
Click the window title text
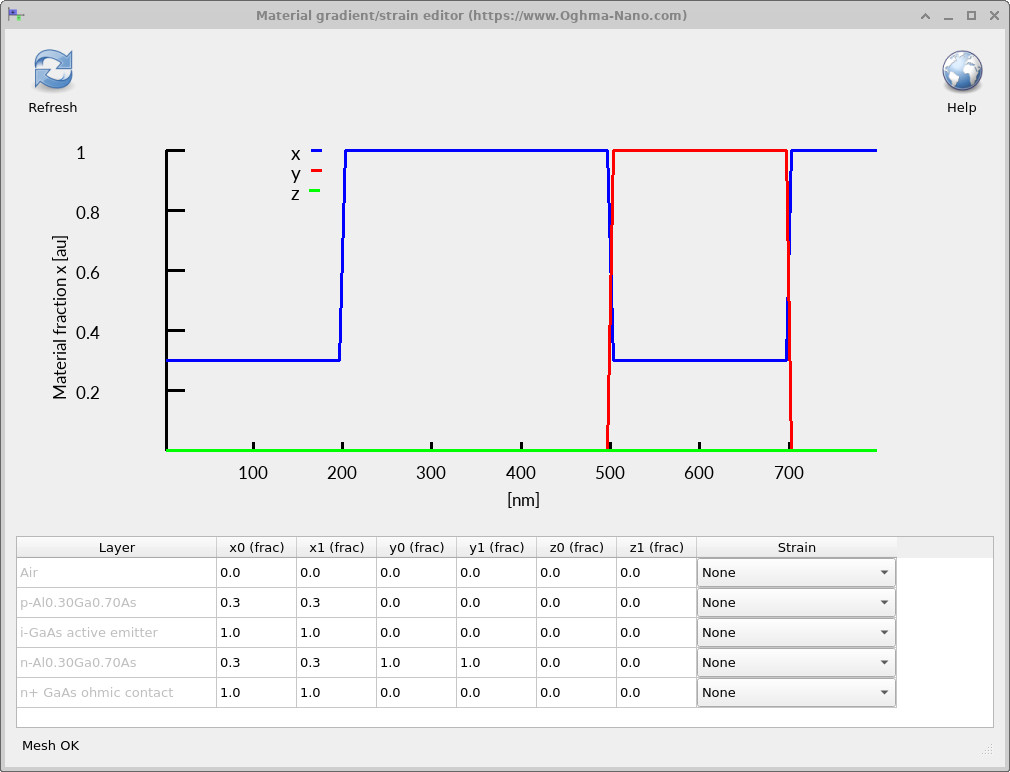(x=472, y=15)
